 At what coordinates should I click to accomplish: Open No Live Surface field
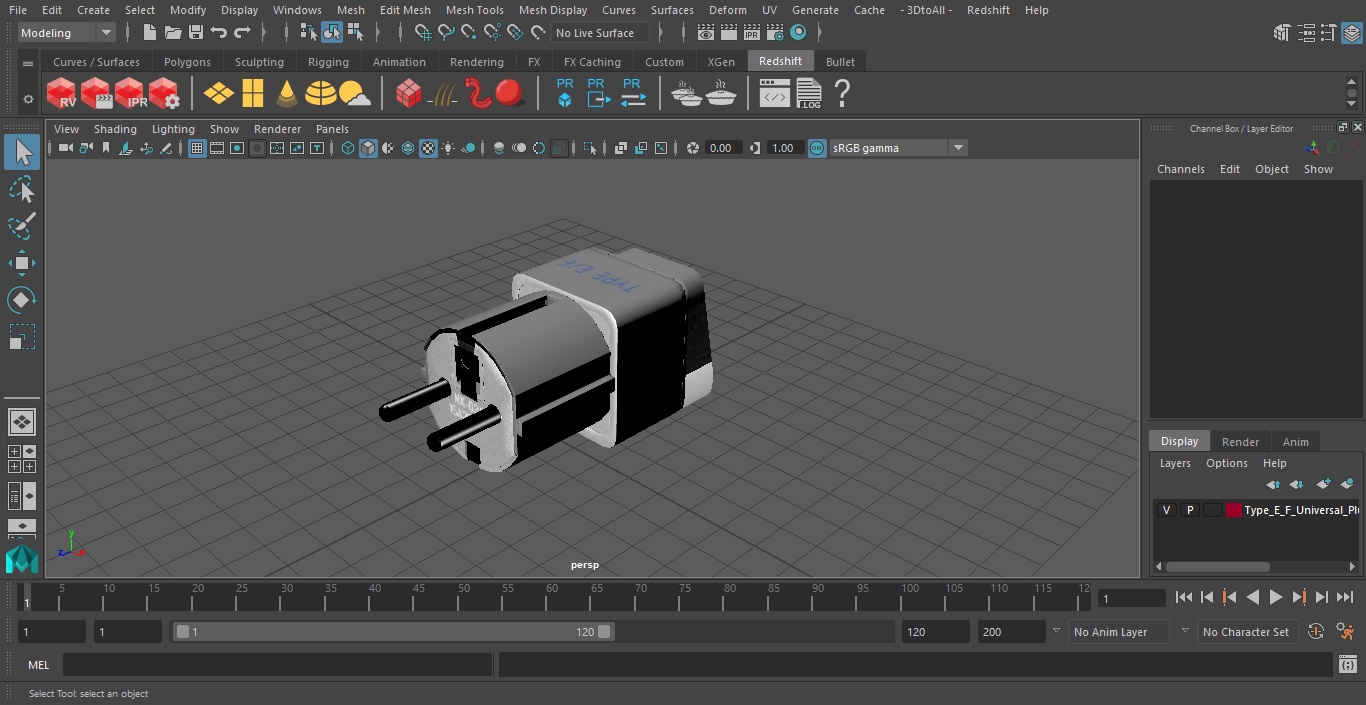tap(600, 33)
